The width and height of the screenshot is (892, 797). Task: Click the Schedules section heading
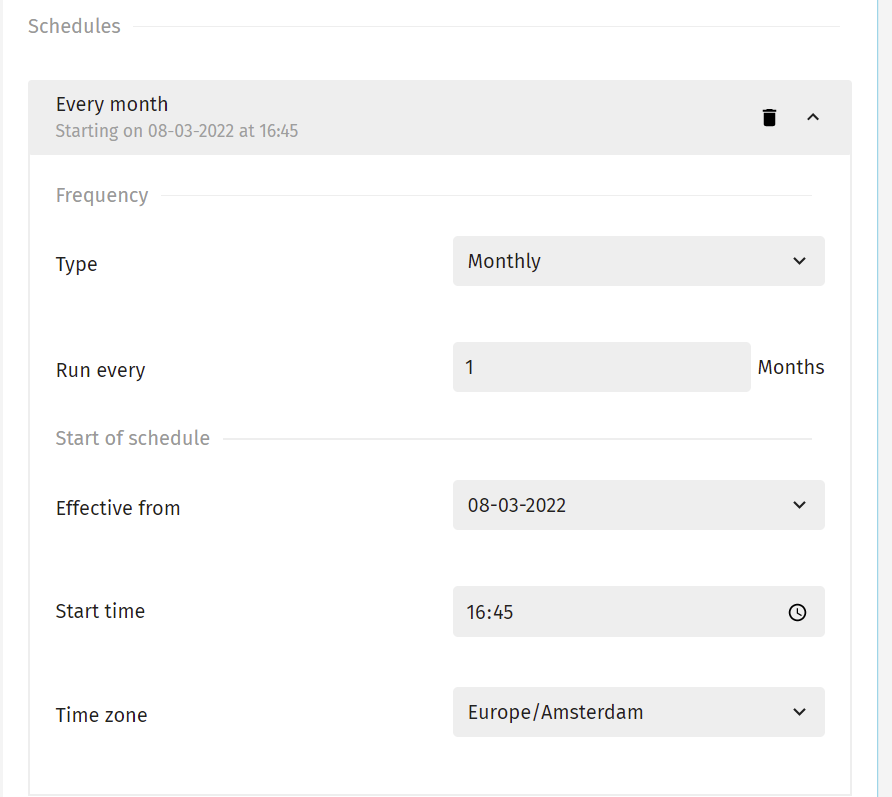pyautogui.click(x=75, y=26)
